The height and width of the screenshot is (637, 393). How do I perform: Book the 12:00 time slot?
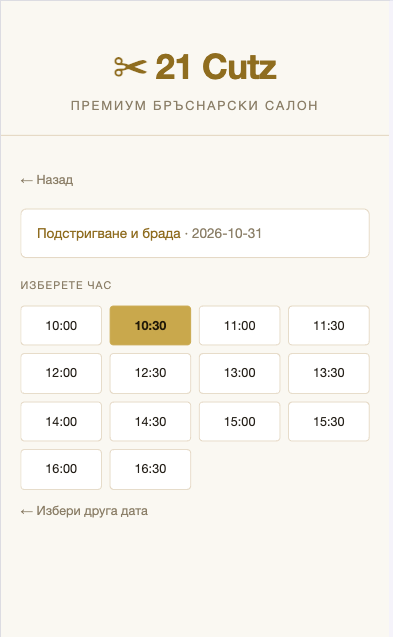tap(61, 373)
